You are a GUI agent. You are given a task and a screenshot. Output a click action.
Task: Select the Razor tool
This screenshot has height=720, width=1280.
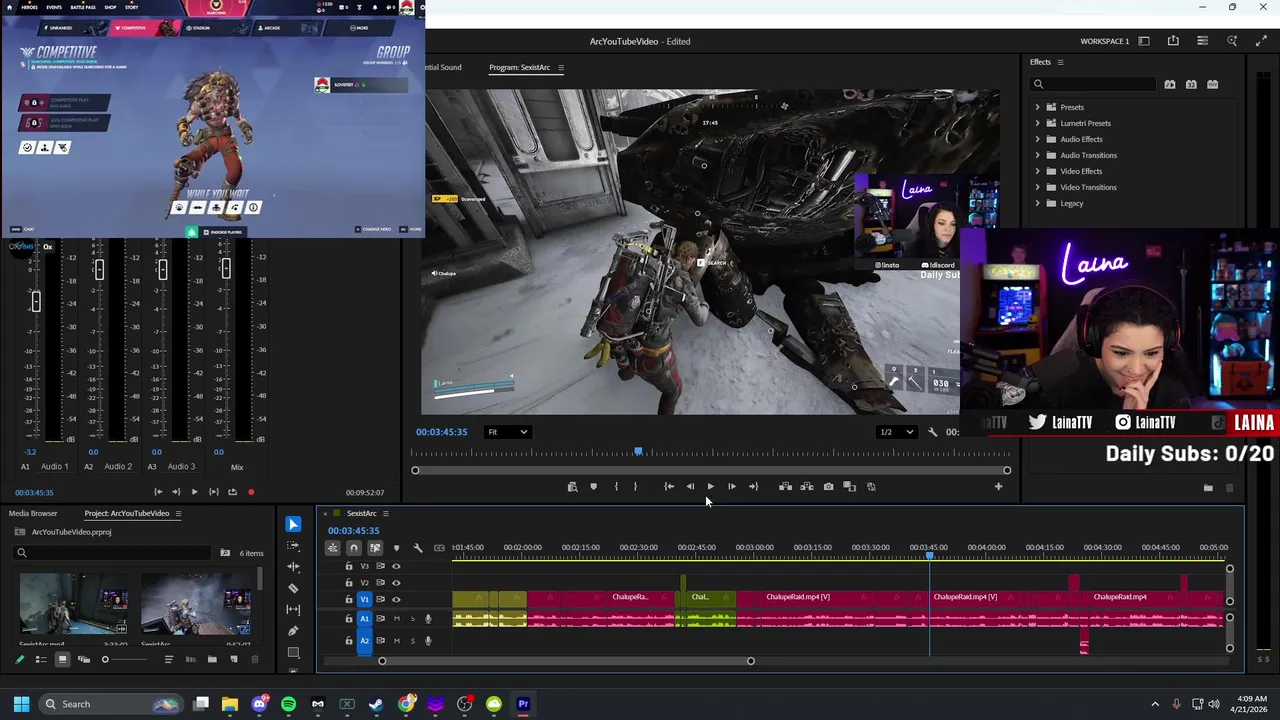click(293, 588)
